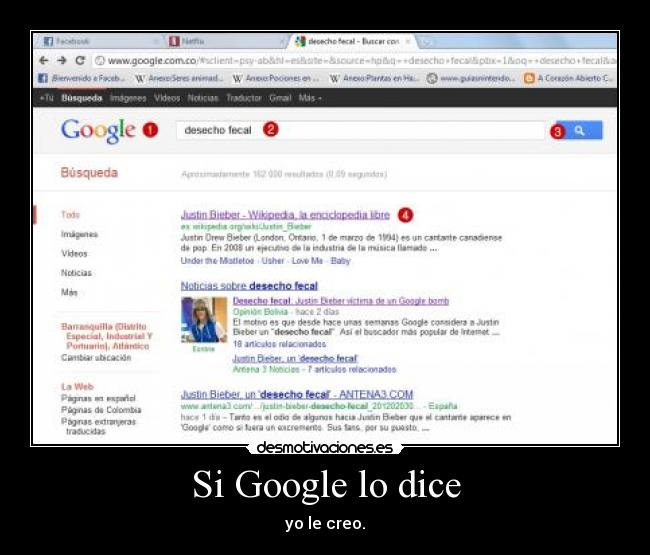The height and width of the screenshot is (555, 650).
Task: Filter results by Videos in sidebar
Action: (74, 253)
